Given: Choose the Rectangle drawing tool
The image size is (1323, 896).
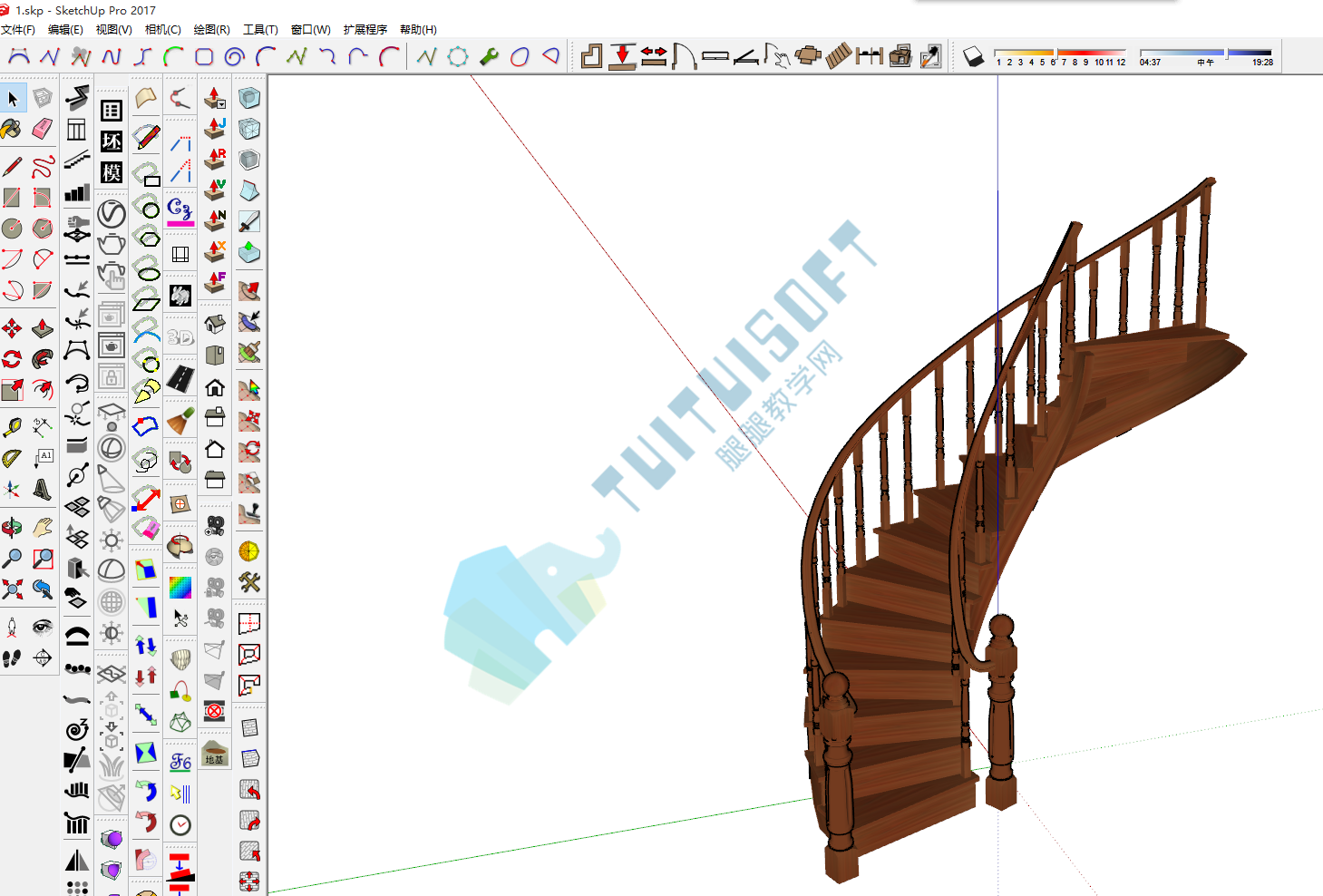Looking at the screenshot, I should [12, 198].
